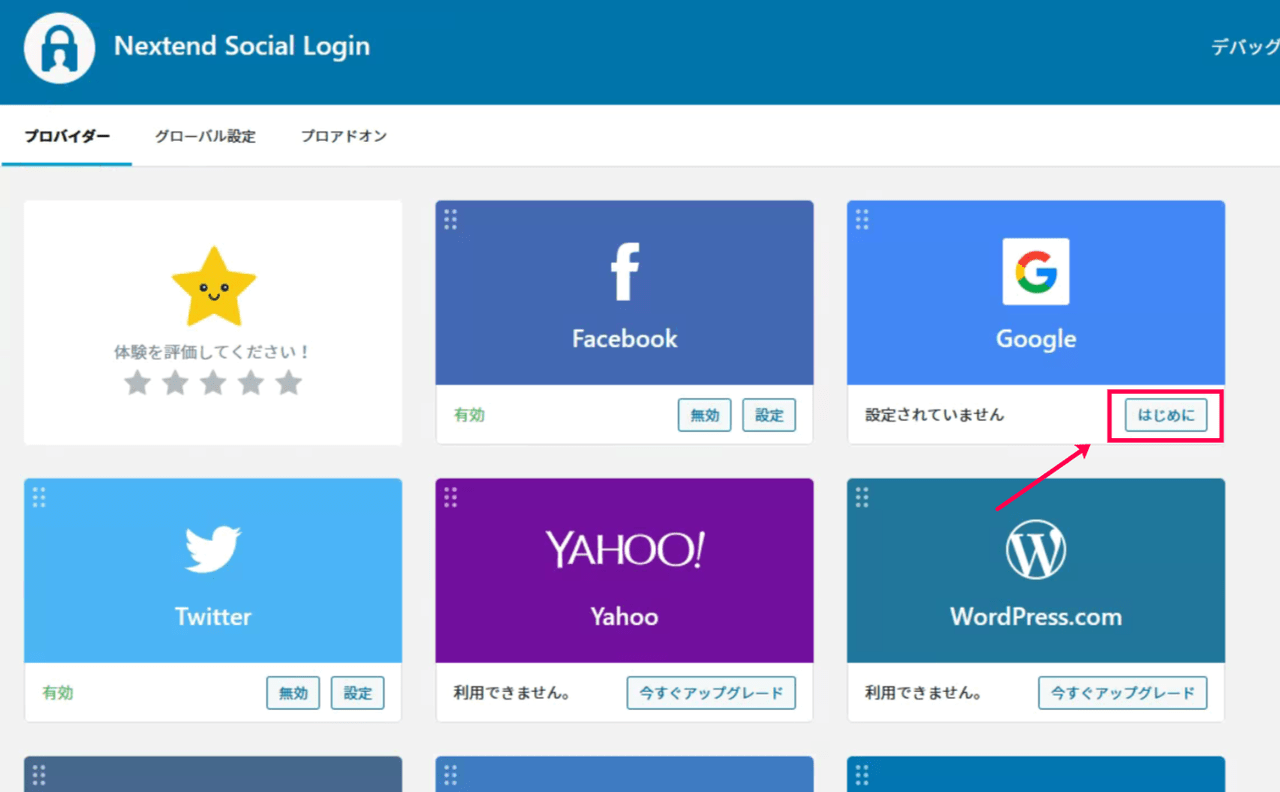1280x792 pixels.
Task: Grab the WordPress.com card drag handle
Action: [863, 497]
